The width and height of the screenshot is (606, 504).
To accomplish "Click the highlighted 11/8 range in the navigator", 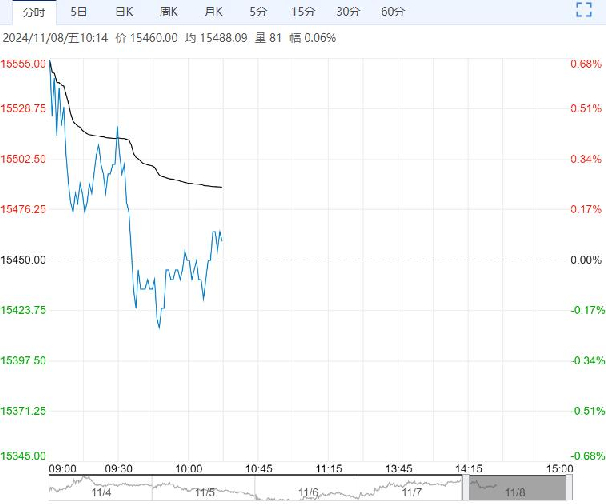I will point(514,489).
